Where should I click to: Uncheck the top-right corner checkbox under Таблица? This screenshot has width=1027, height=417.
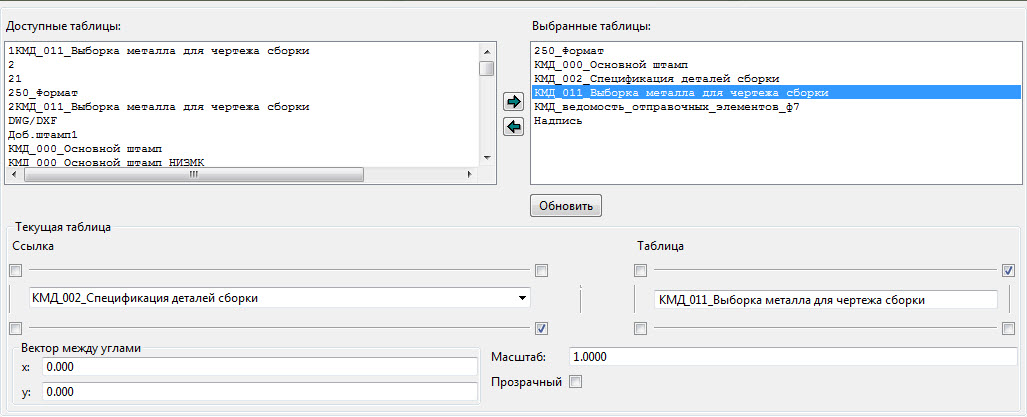point(1008,270)
